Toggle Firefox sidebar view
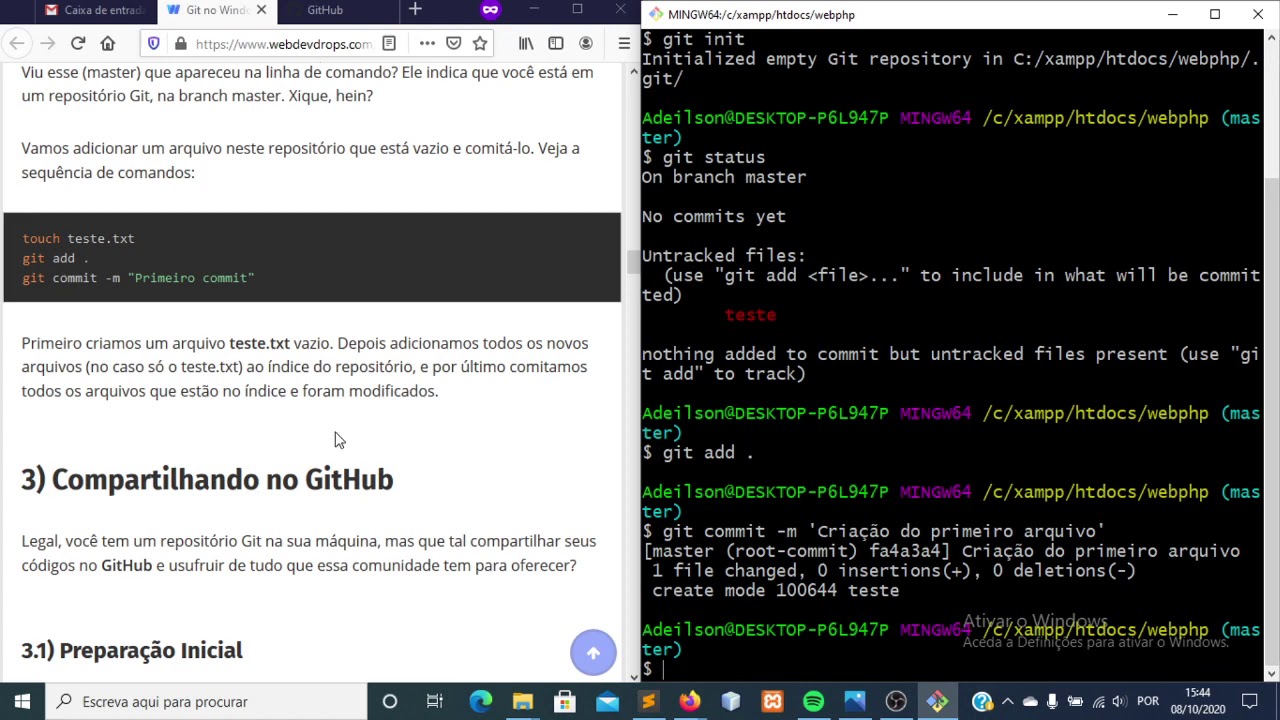The width and height of the screenshot is (1280, 720). 556,43
